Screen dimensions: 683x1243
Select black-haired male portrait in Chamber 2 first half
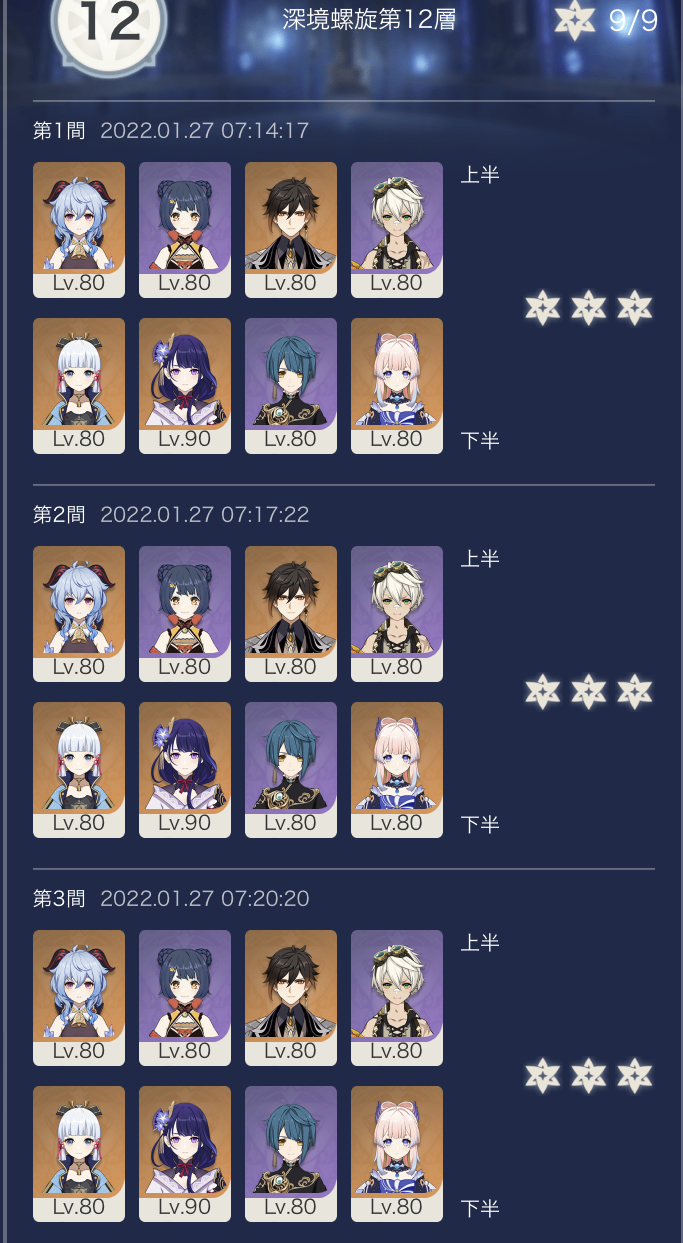click(x=291, y=614)
